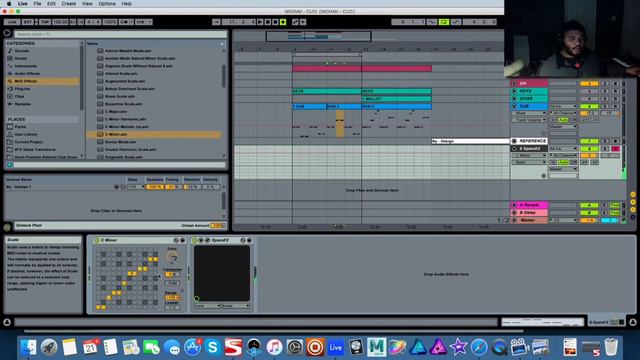Click the Follow button in the control bar

coord(216,22)
